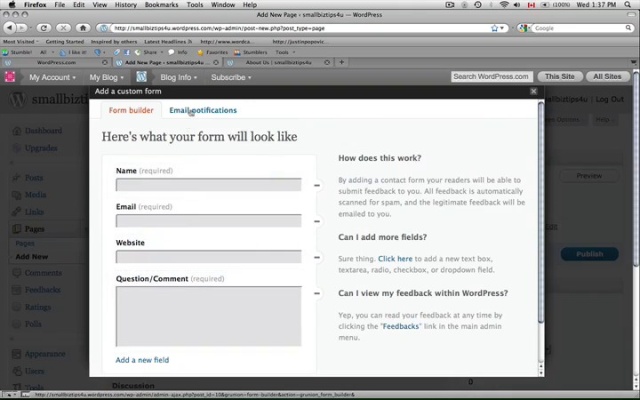Image resolution: width=640 pixels, height=400 pixels.
Task: Go to home page via house icon
Action: pyautogui.click(x=83, y=28)
